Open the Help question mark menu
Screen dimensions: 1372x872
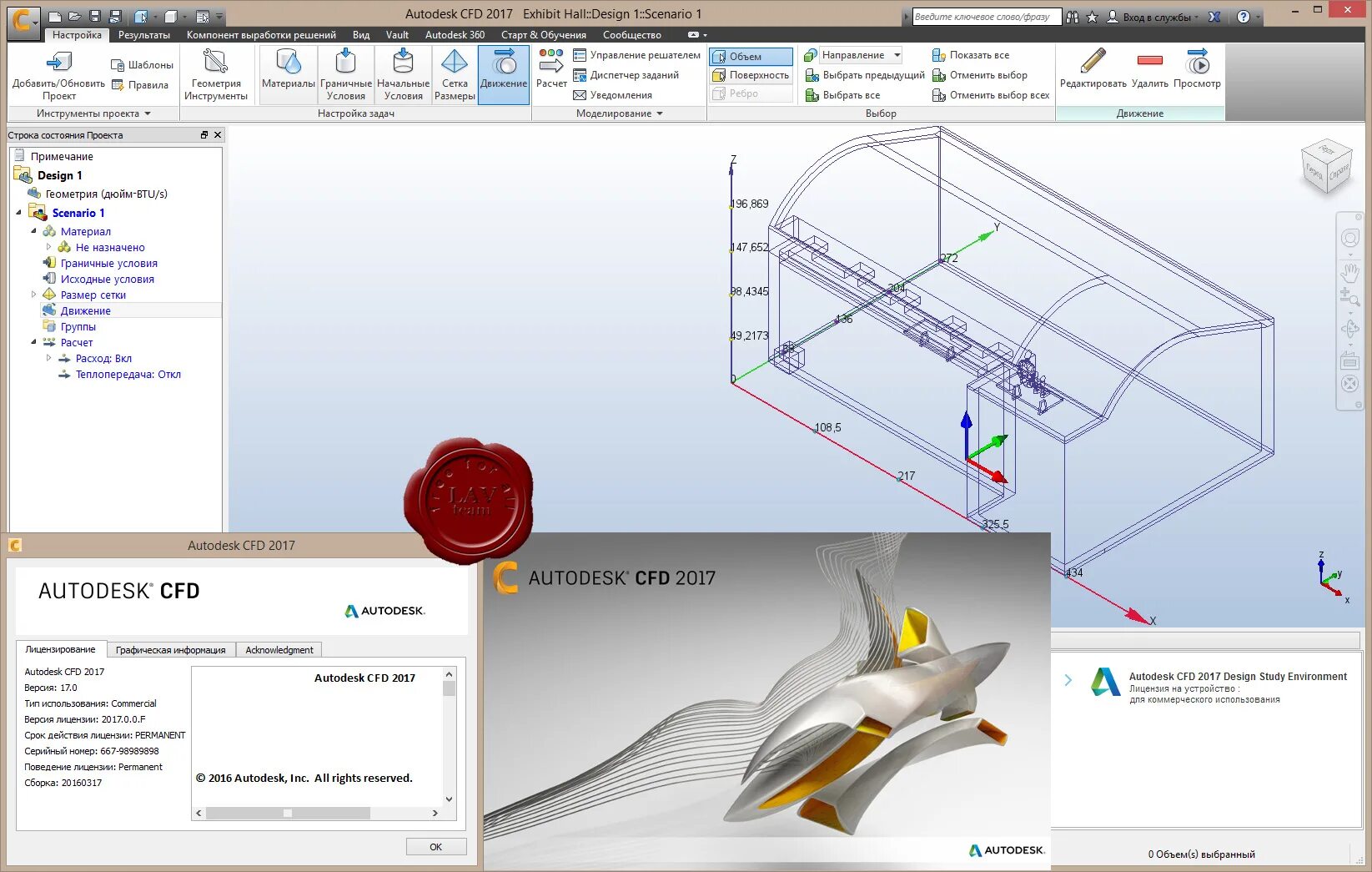(1247, 17)
